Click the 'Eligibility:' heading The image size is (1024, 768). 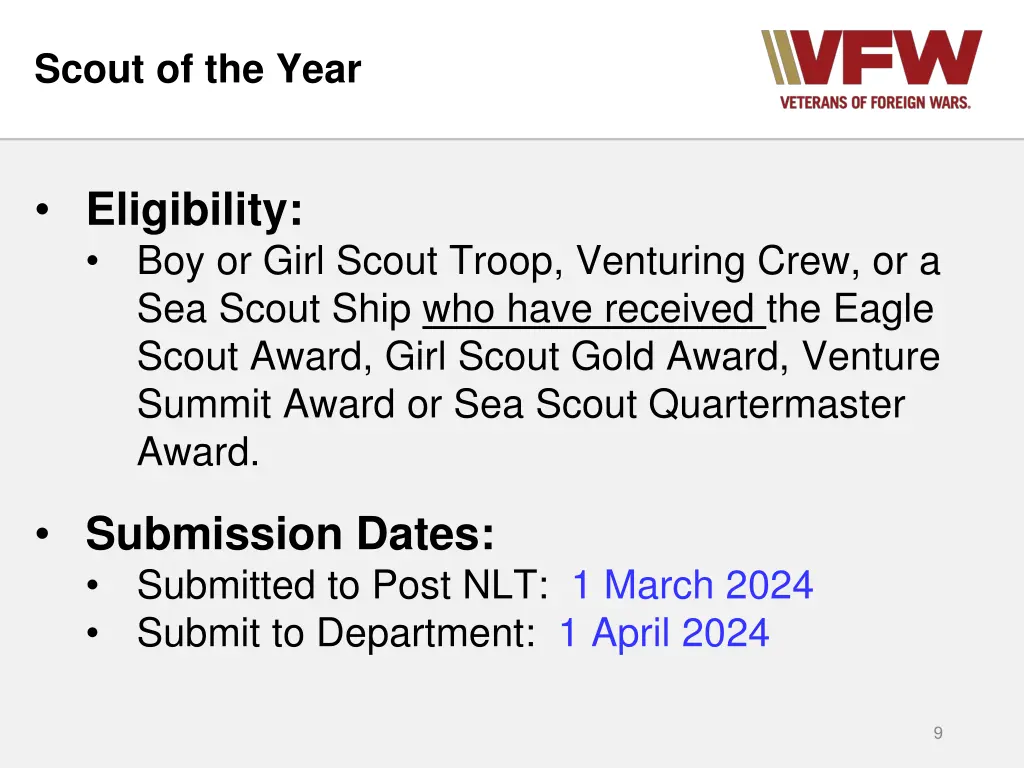pyautogui.click(x=194, y=211)
